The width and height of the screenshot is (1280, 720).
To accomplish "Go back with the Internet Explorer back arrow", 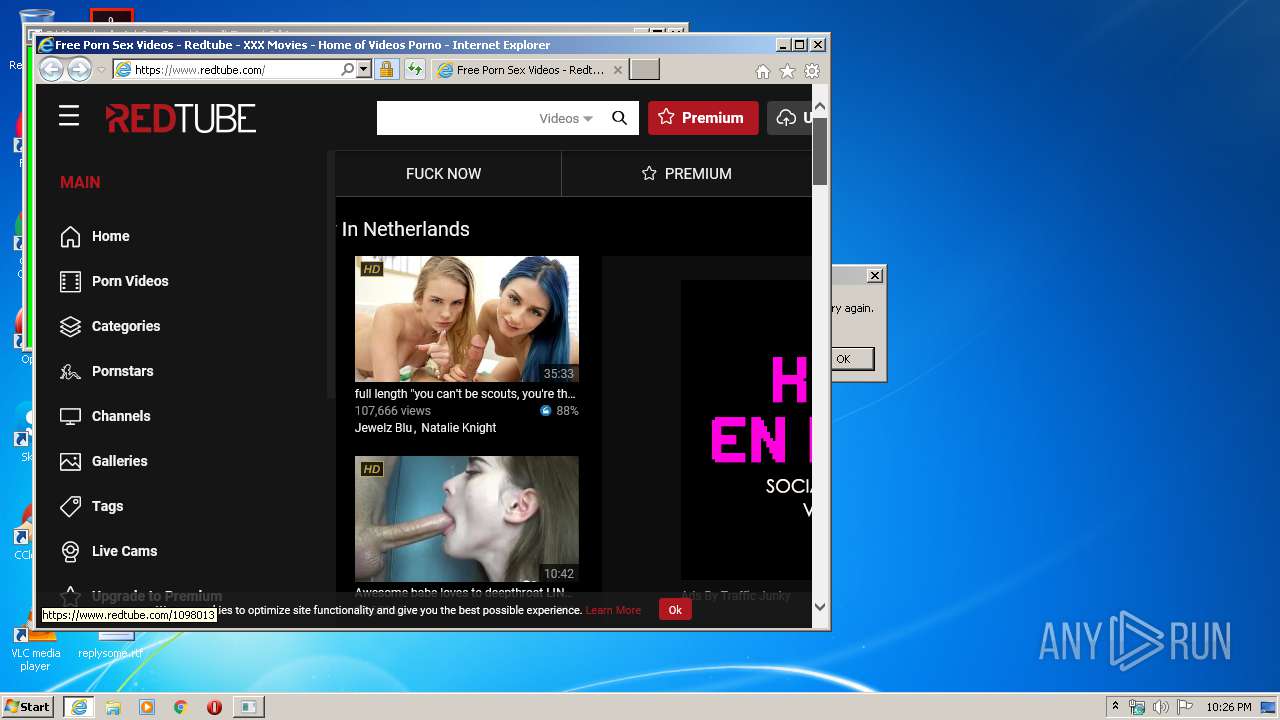I will point(51,69).
